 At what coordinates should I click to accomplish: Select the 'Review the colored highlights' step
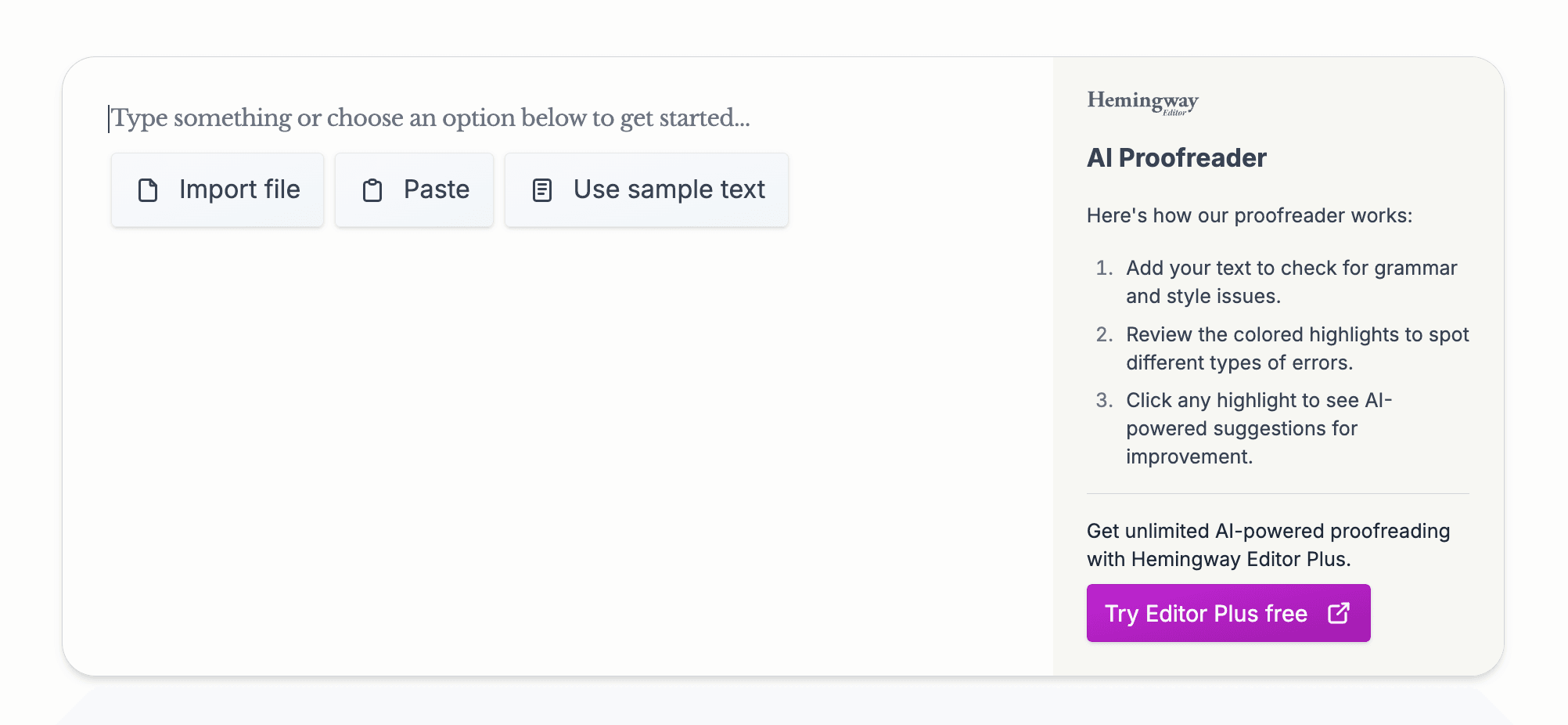click(x=1297, y=348)
